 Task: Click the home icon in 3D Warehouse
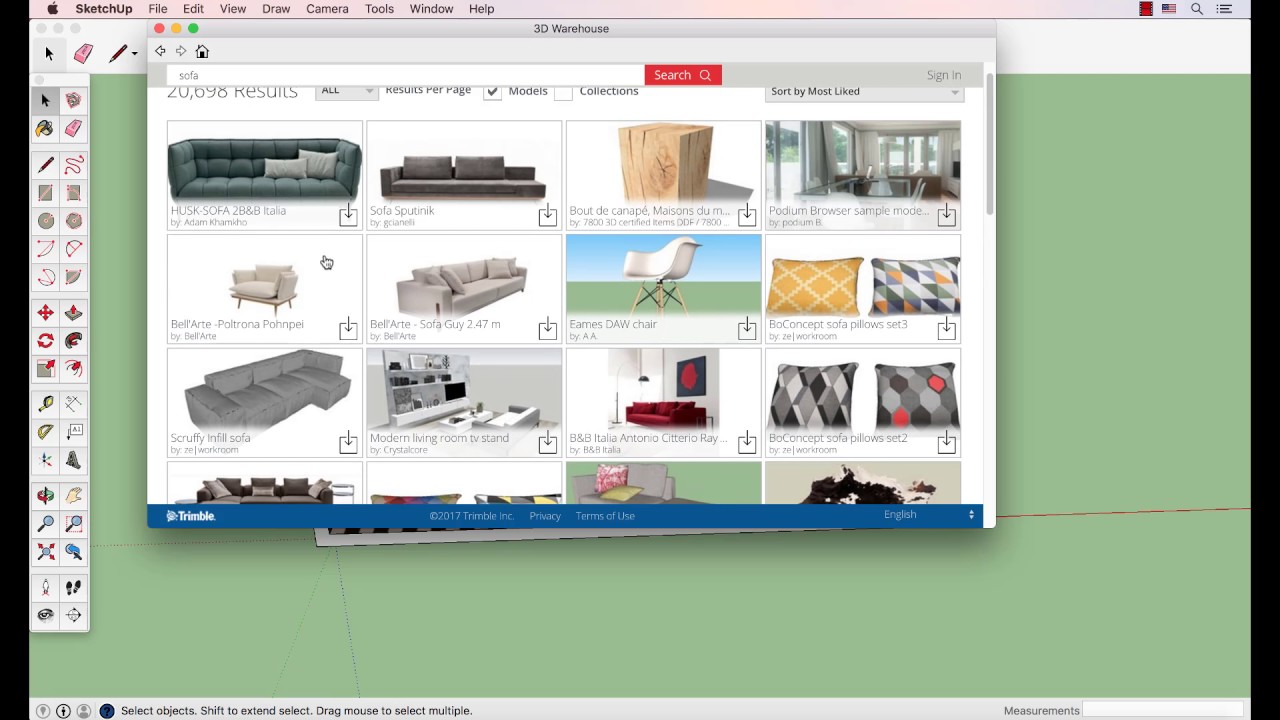point(202,51)
